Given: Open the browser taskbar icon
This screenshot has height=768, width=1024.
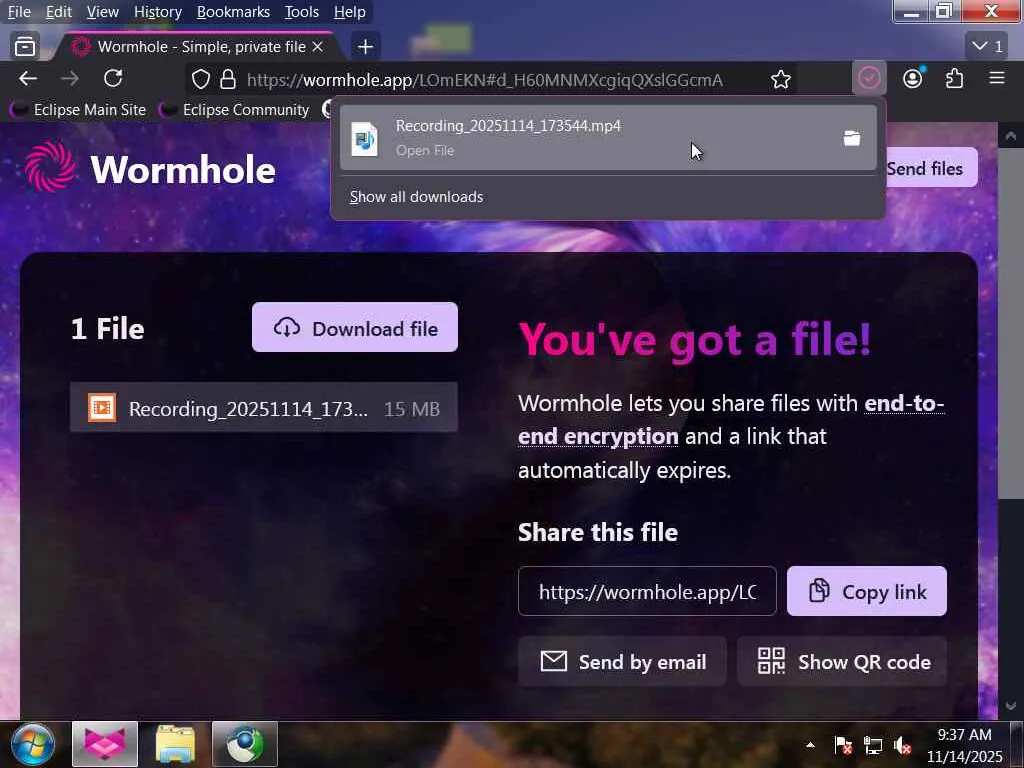Looking at the screenshot, I should pos(104,744).
